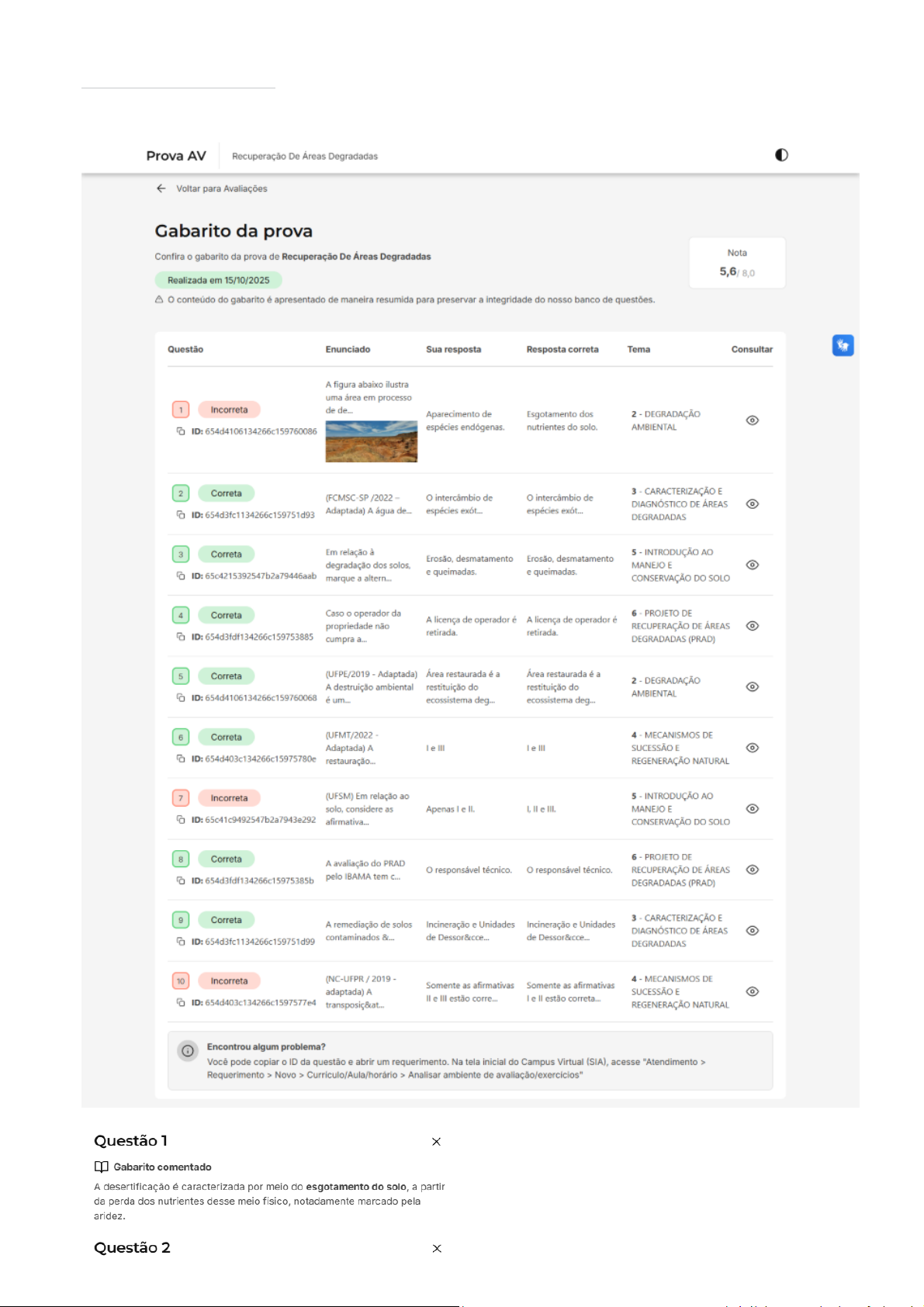Viewport: 924px width, 1307px height.
Task: Select the 'Incorreta' badge of question 7
Action: click(229, 798)
